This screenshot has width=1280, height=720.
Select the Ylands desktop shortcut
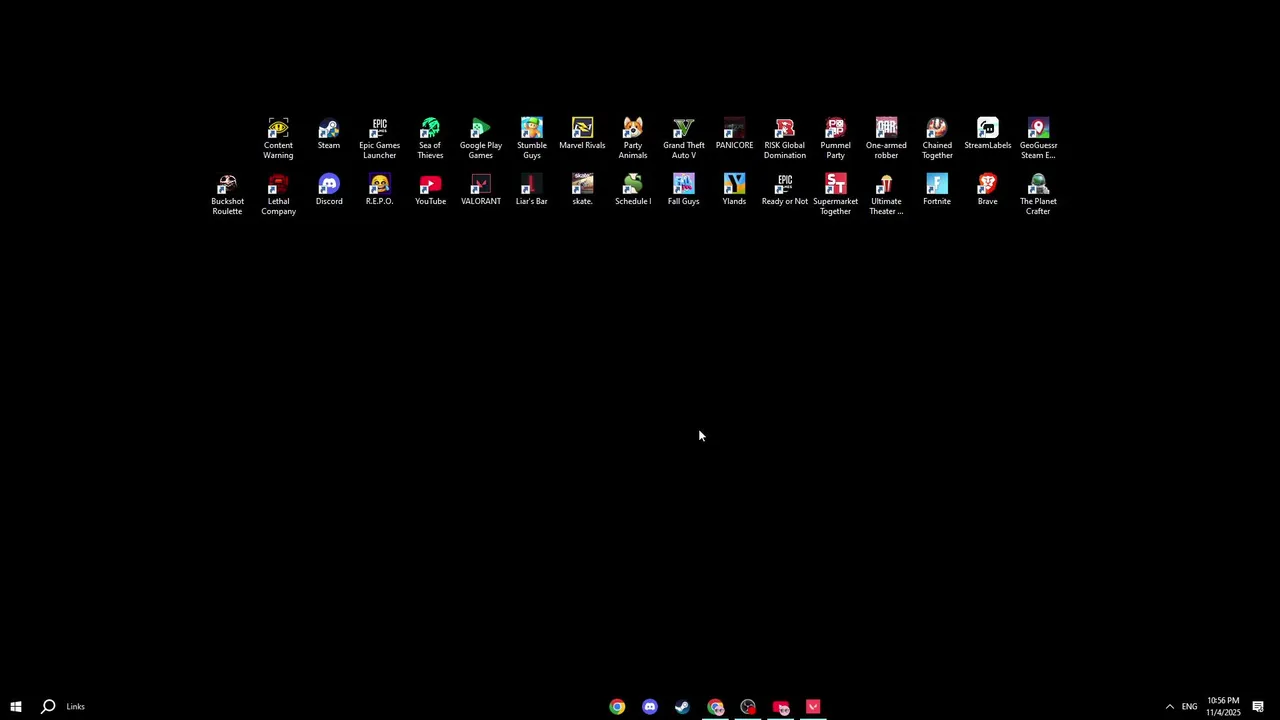tap(734, 190)
